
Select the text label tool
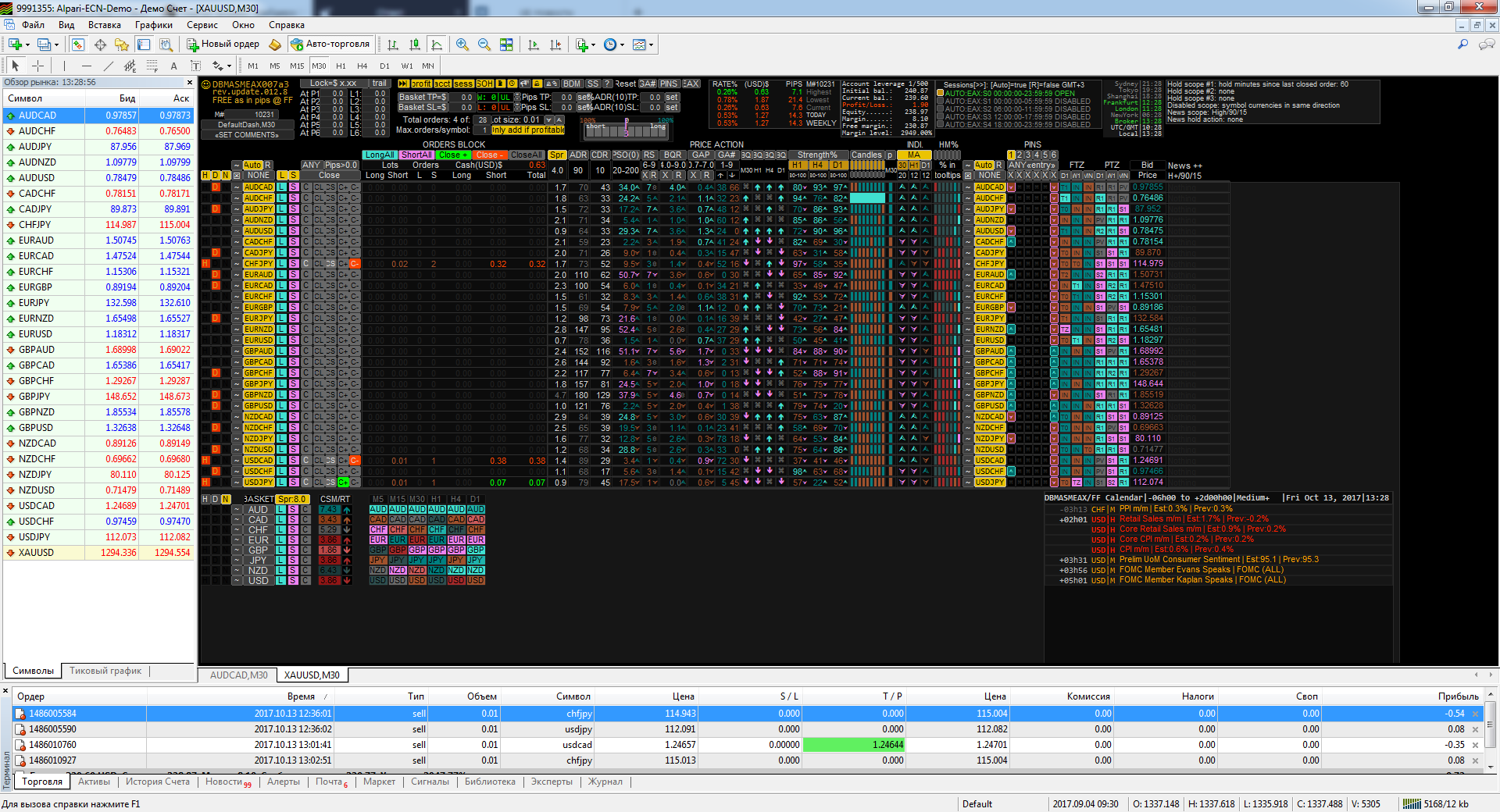tap(195, 66)
